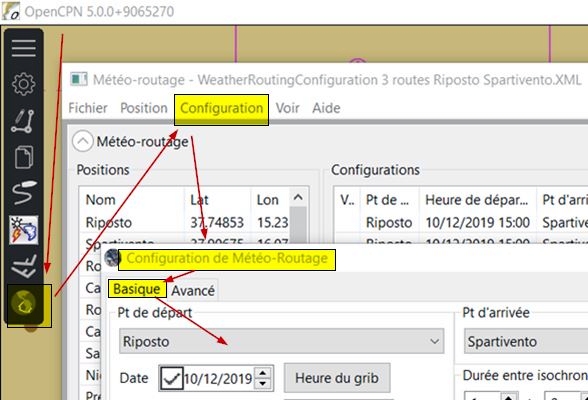Collapse the Météo-routage panel chevron
This screenshot has height=400, width=588.
pyautogui.click(x=82, y=142)
